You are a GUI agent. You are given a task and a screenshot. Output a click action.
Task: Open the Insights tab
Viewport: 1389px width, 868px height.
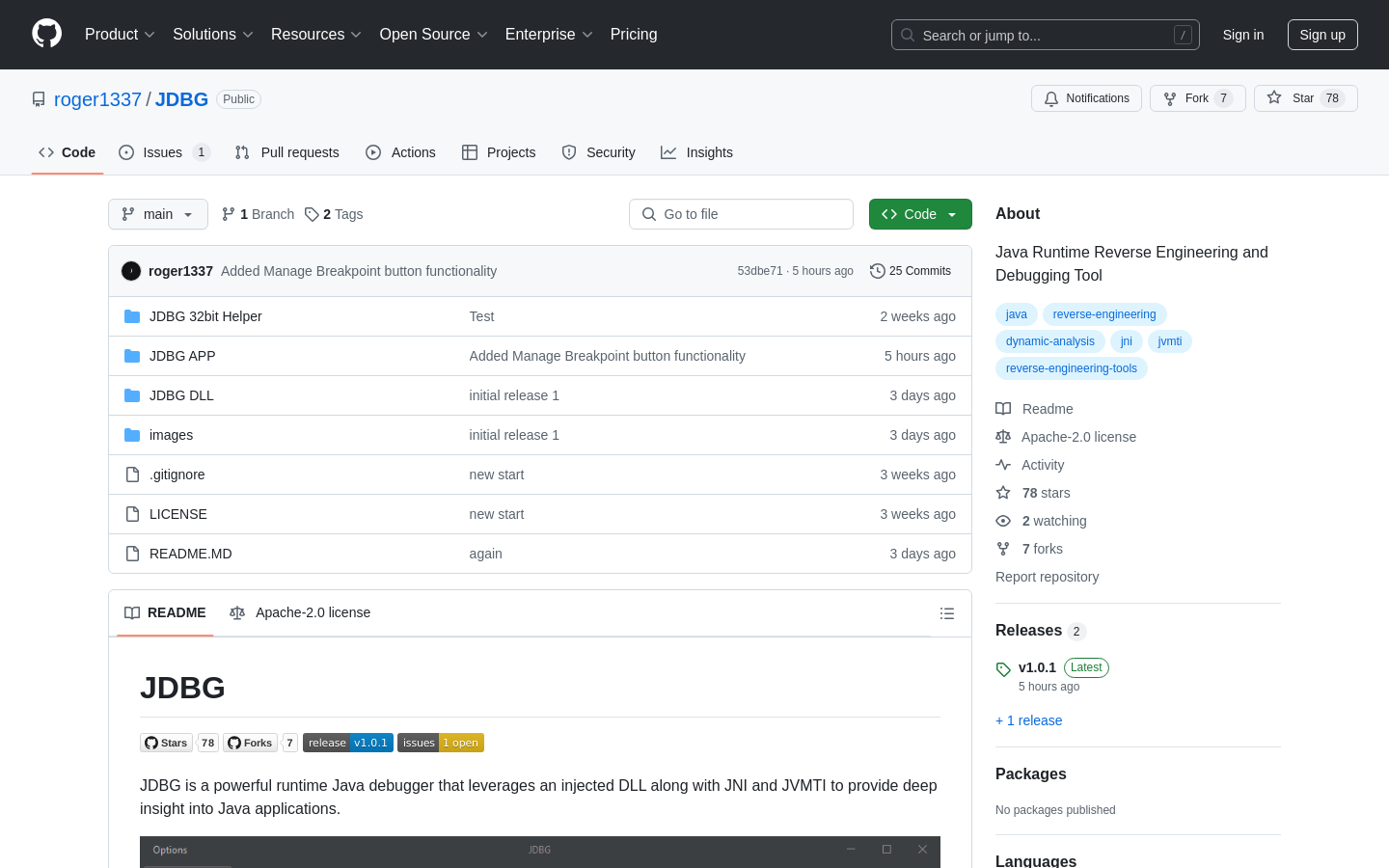click(697, 152)
